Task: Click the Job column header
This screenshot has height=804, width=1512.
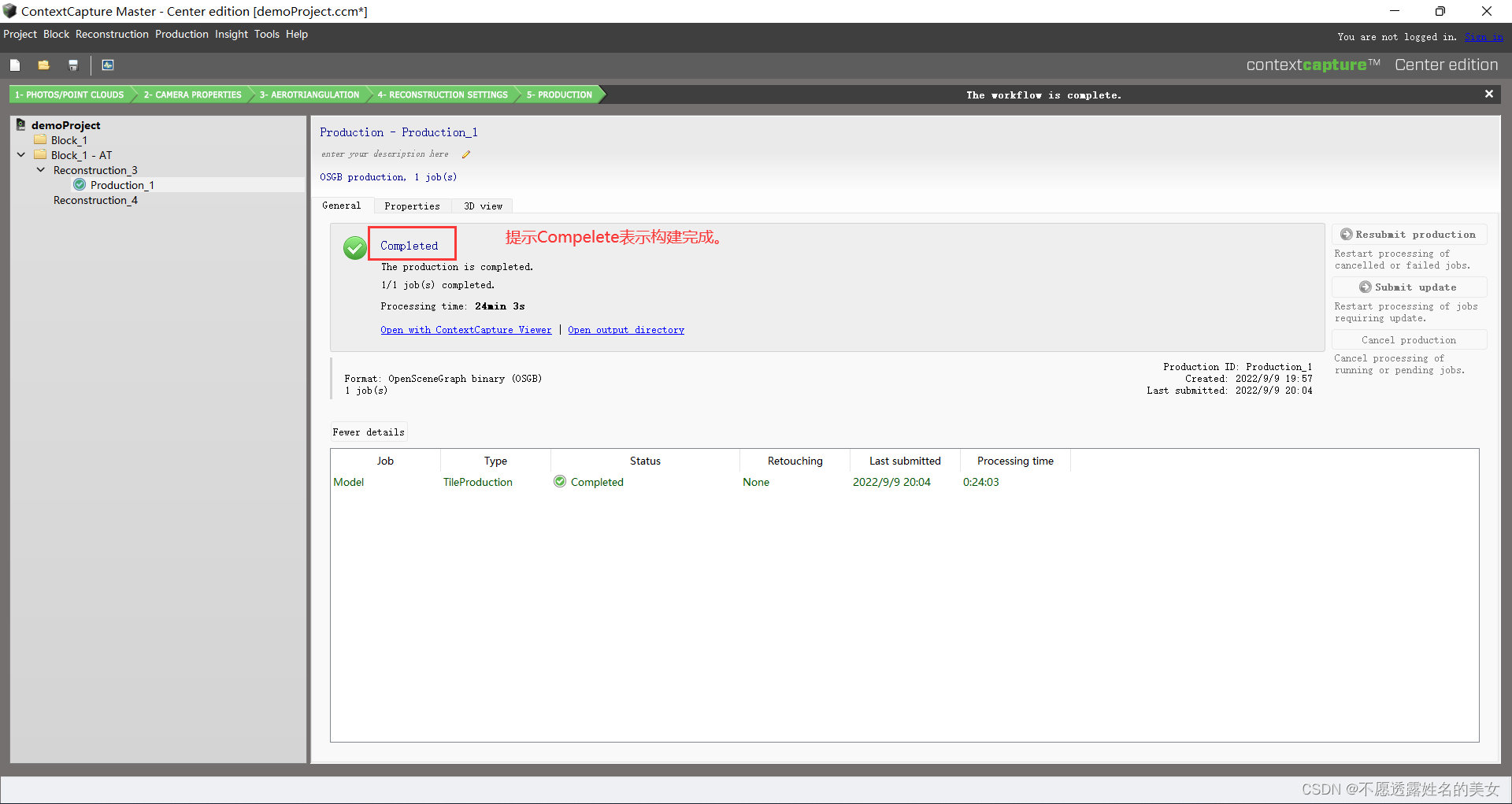Action: click(385, 461)
